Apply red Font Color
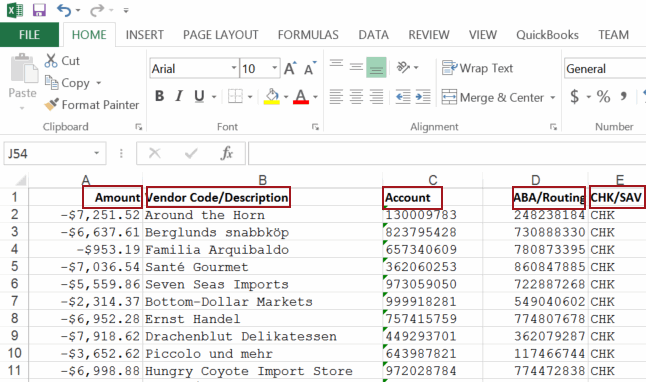Screen dimensions: 646x382 301,96
